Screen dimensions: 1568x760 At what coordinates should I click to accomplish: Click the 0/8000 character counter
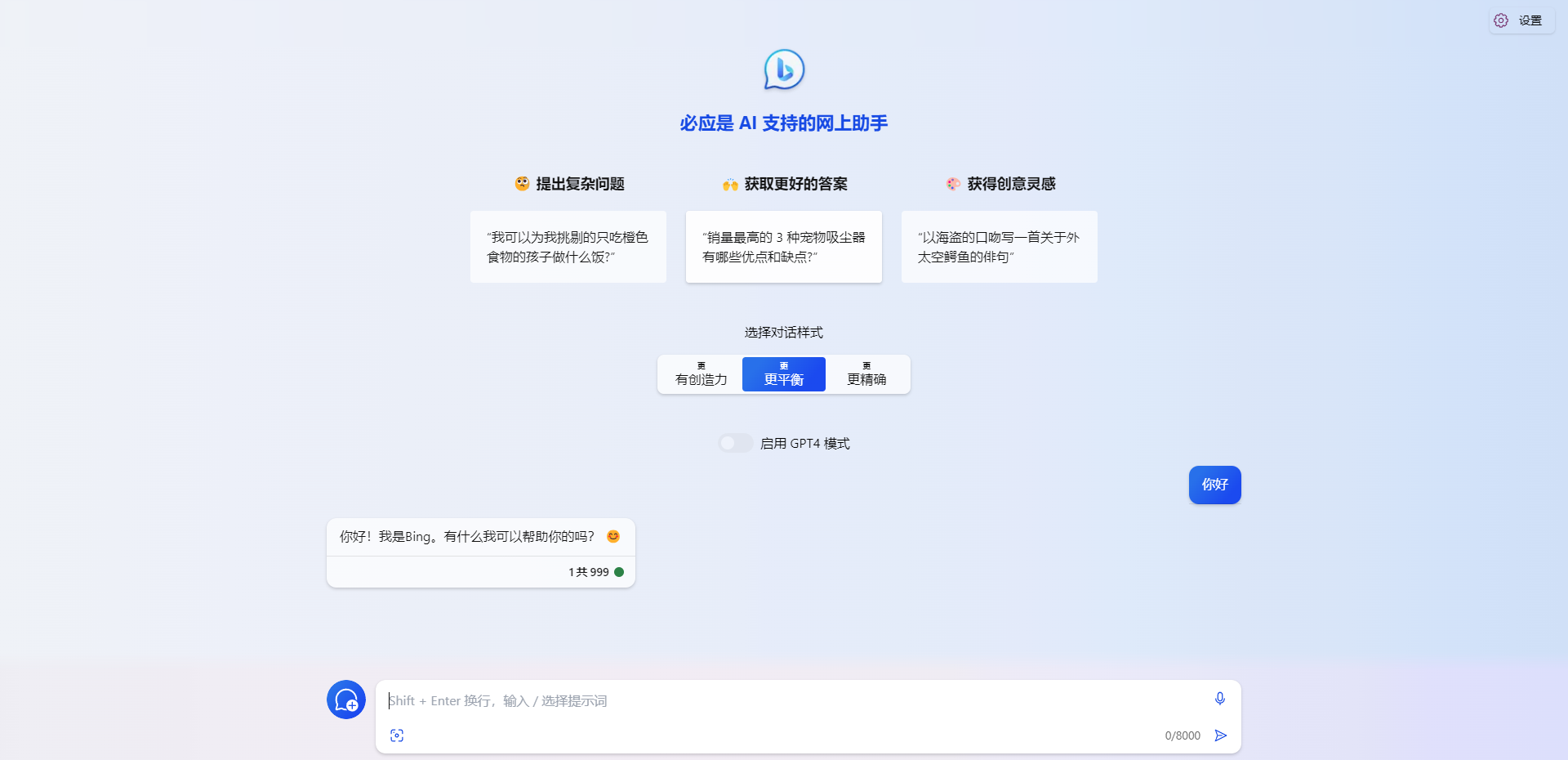[1183, 735]
